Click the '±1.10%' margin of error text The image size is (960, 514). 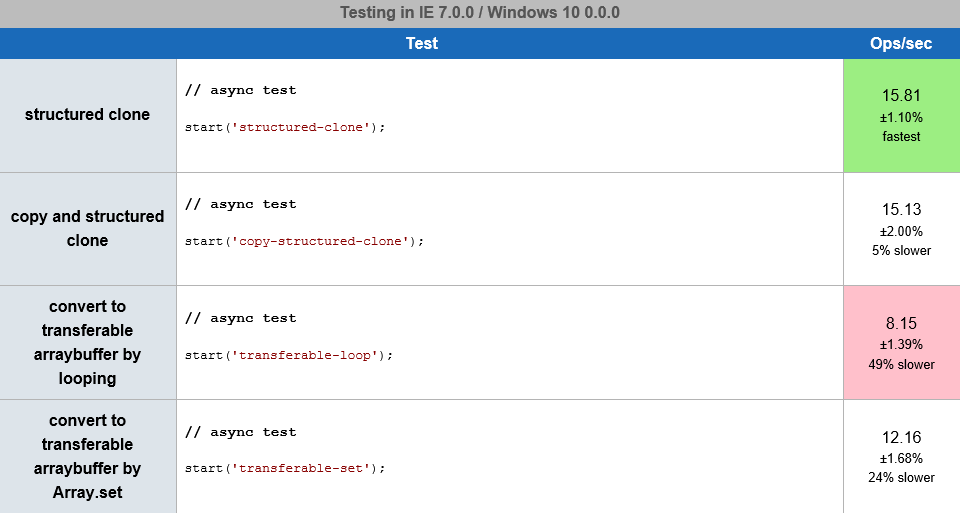901,117
